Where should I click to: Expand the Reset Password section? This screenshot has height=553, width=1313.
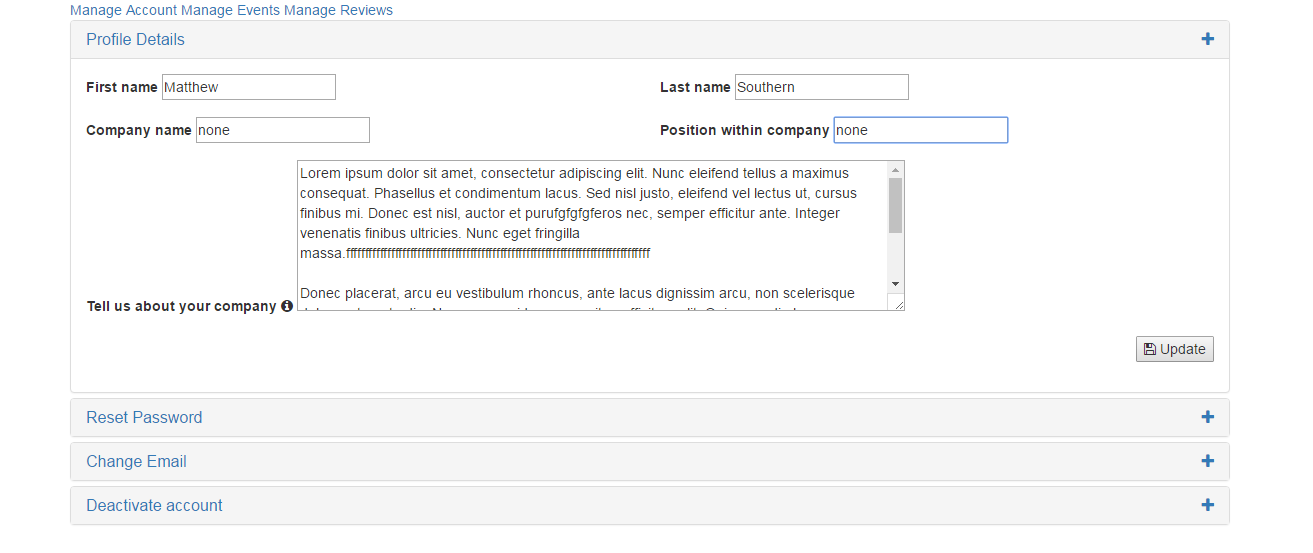(x=144, y=417)
